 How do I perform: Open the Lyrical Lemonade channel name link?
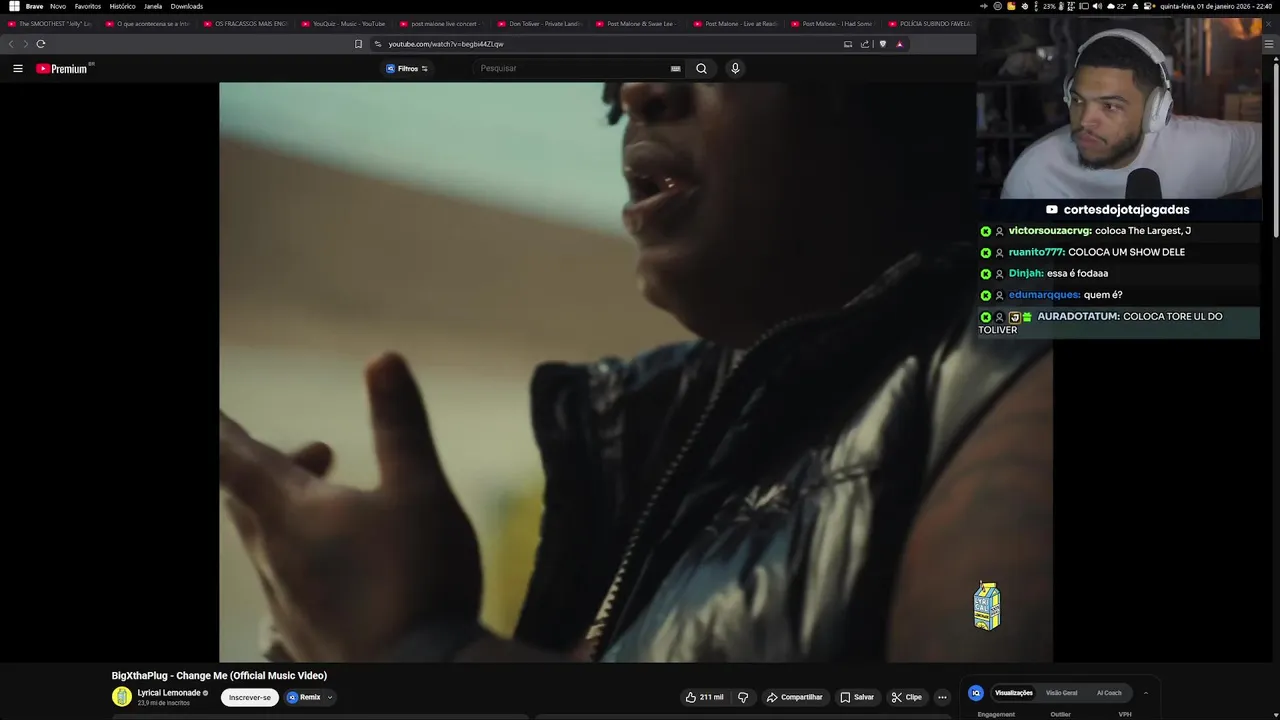click(x=169, y=693)
